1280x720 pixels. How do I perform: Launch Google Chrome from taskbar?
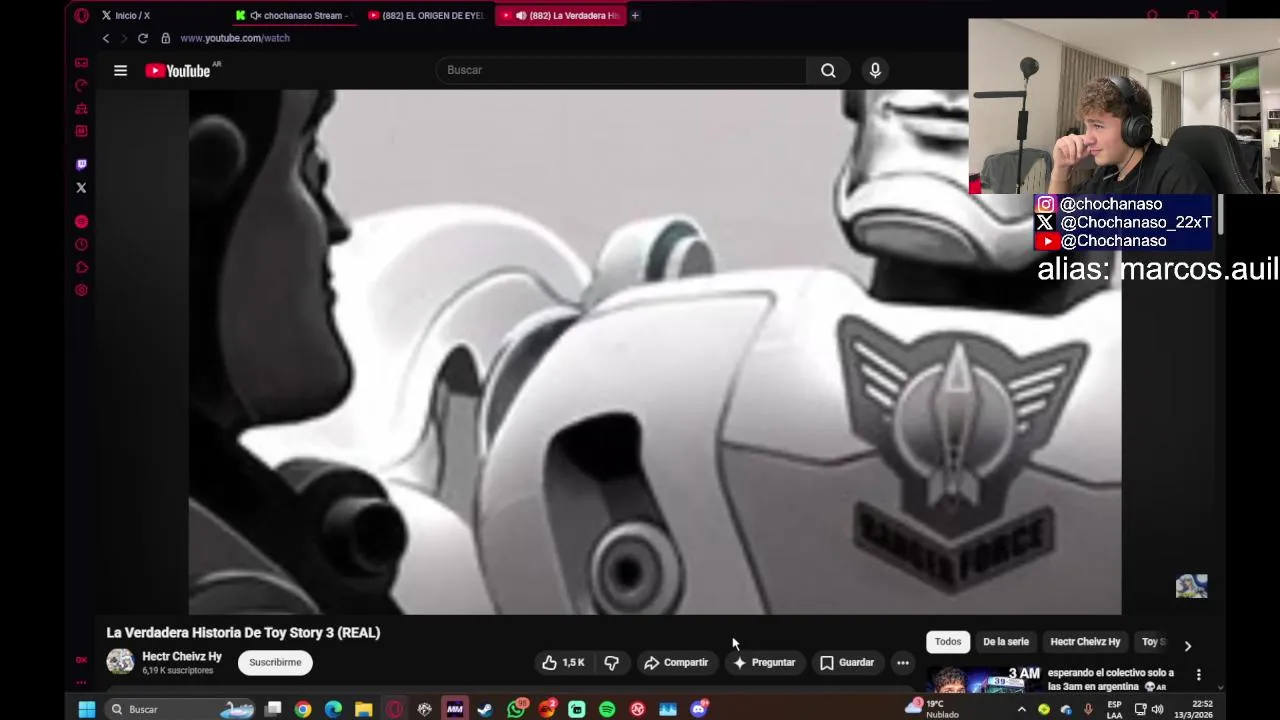point(302,709)
